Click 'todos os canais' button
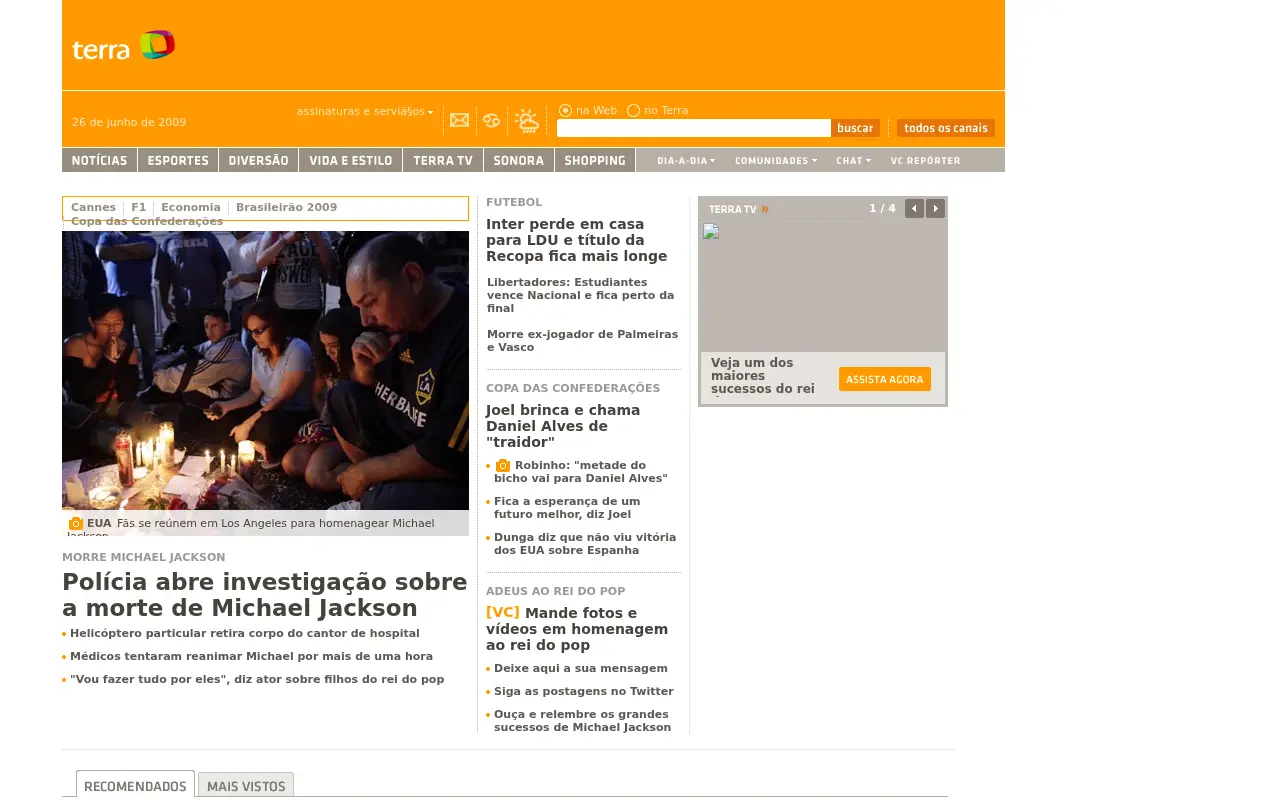Image resolution: width=1280 pixels, height=800 pixels. click(x=945, y=128)
